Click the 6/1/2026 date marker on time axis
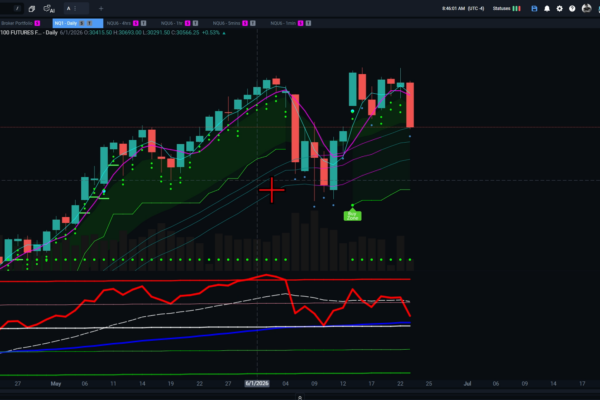 (257, 384)
